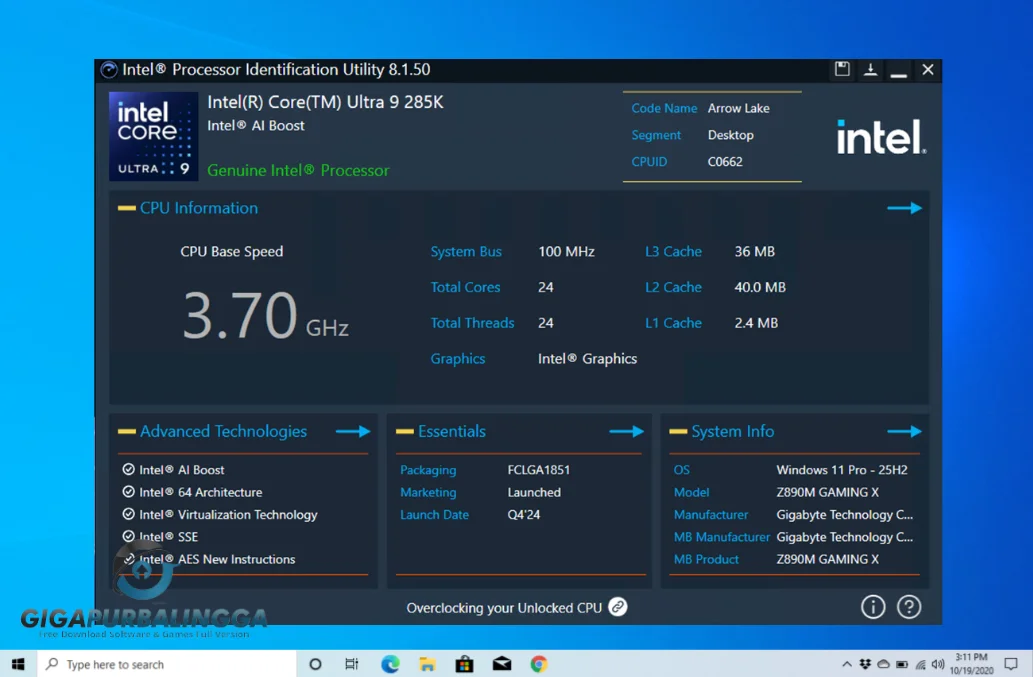The width and height of the screenshot is (1033, 677).
Task: Open the notification center icon
Action: tap(1011, 664)
